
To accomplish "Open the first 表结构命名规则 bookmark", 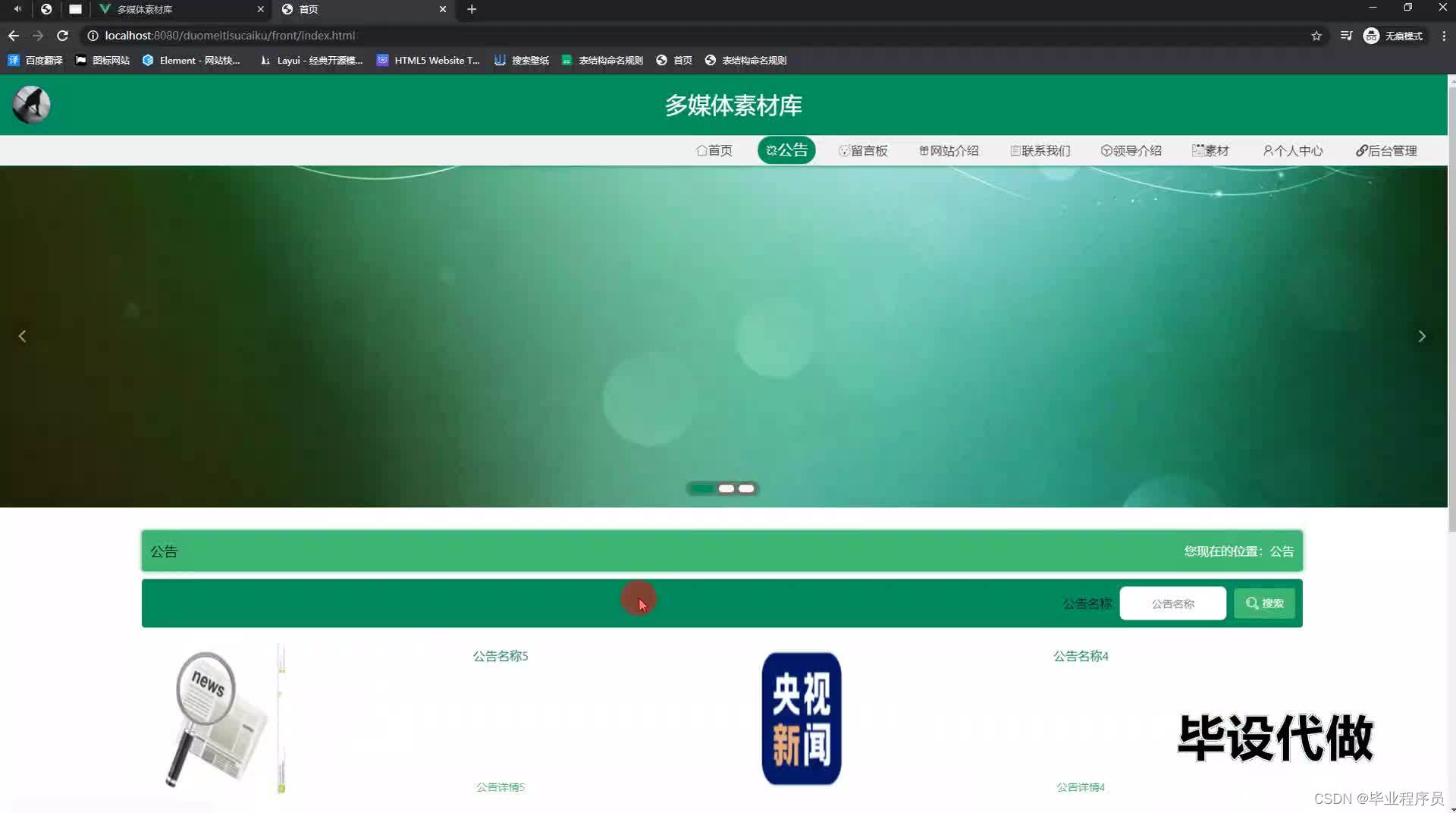I will point(602,60).
